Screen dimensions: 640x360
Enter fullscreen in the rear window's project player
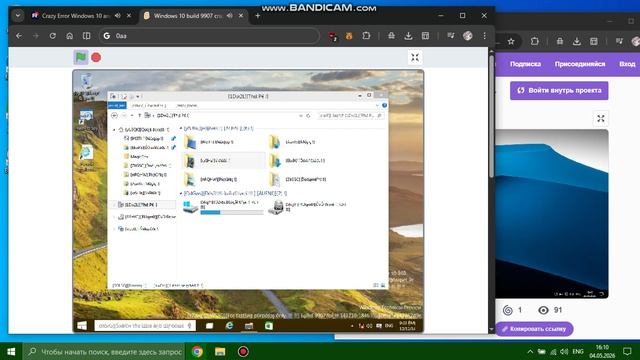[600, 119]
